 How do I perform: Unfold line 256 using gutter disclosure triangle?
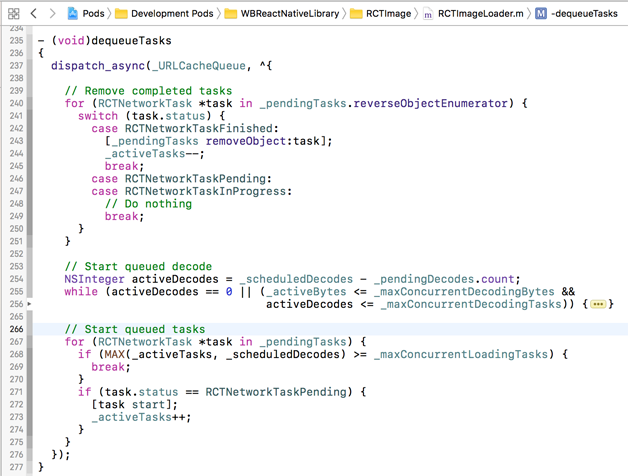(30, 304)
